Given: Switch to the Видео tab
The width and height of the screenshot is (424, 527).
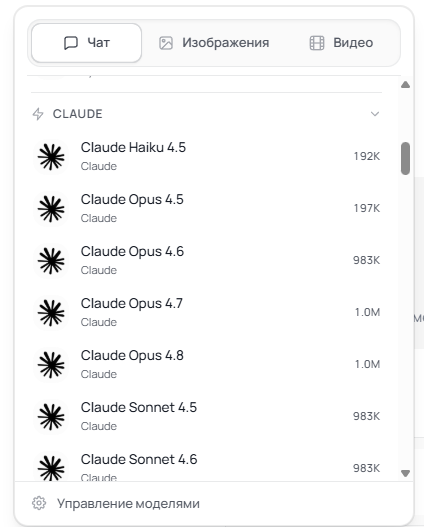Looking at the screenshot, I should [341, 43].
